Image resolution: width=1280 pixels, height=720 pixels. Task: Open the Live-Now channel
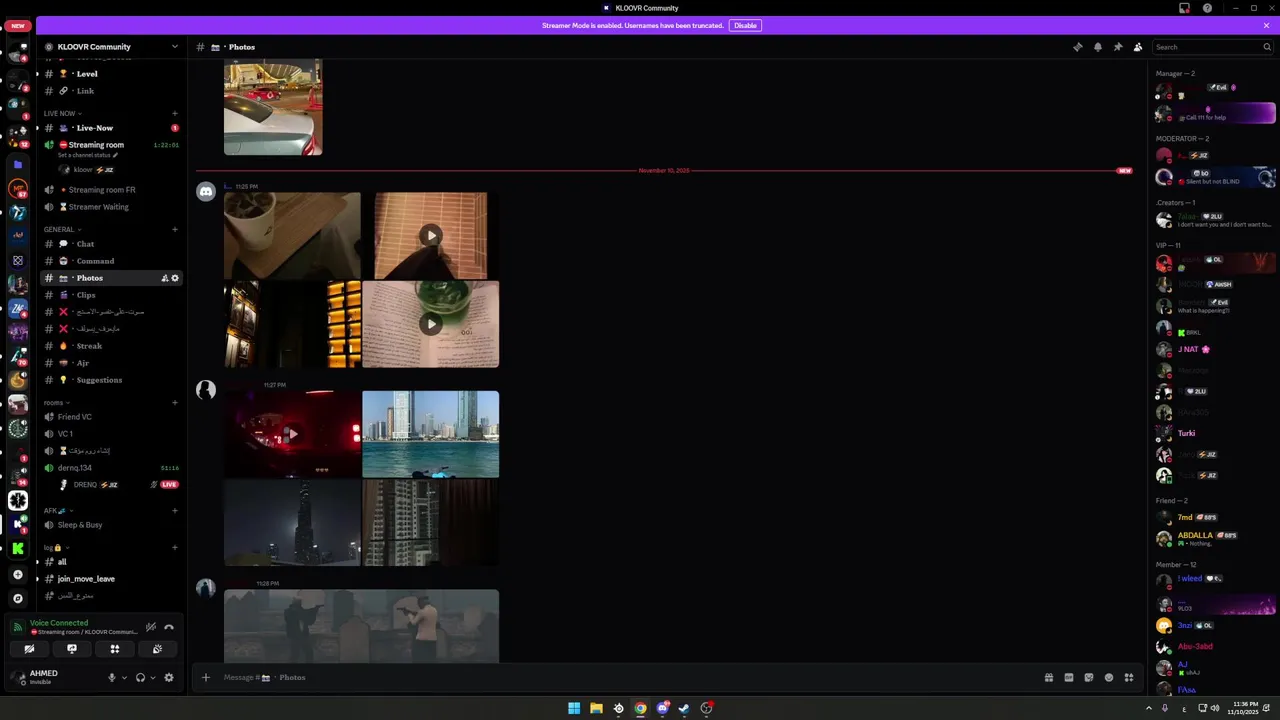pyautogui.click(x=111, y=128)
